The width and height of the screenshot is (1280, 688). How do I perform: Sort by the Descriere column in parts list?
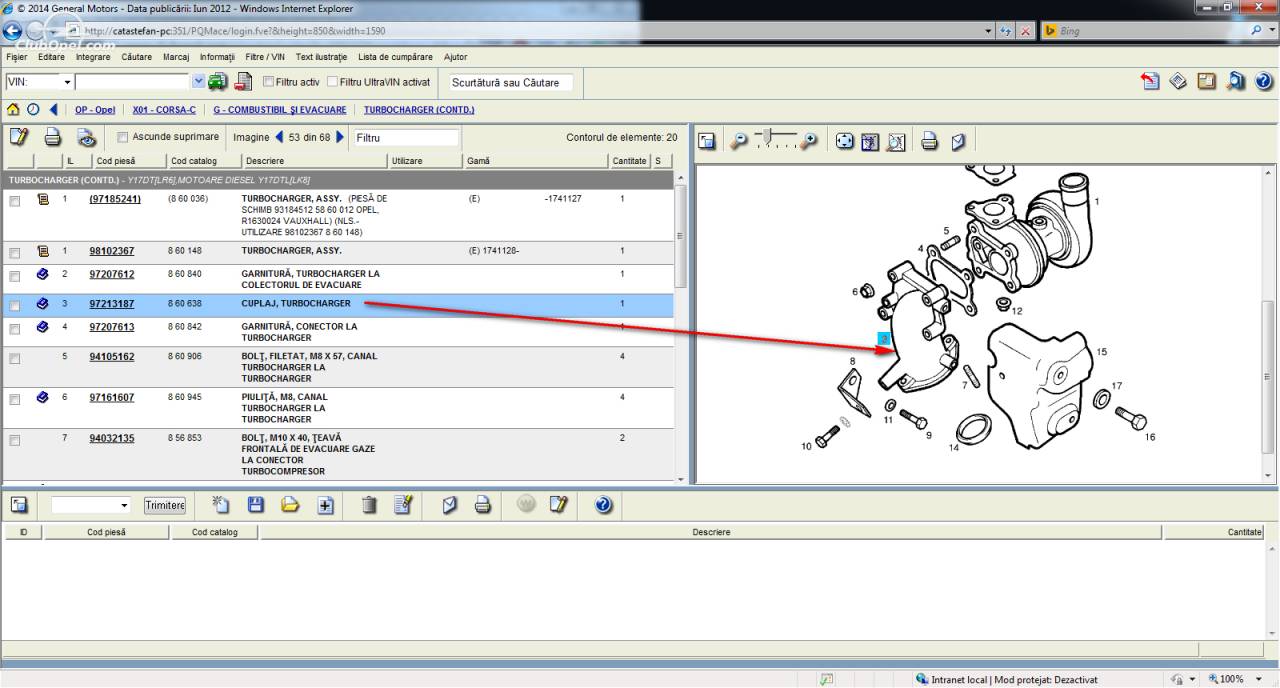tap(314, 161)
